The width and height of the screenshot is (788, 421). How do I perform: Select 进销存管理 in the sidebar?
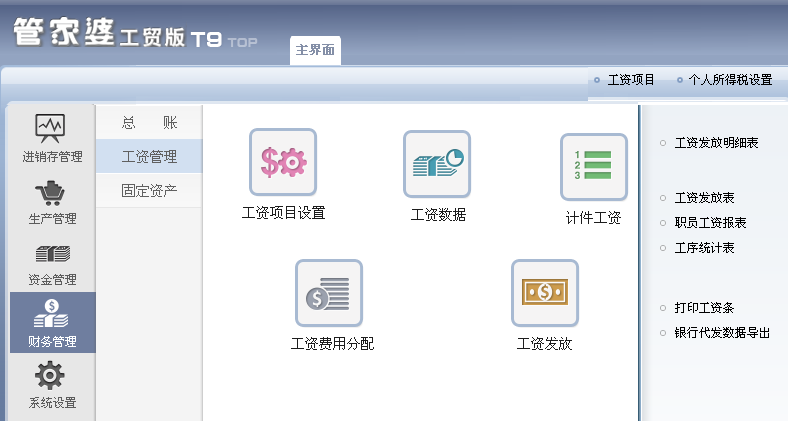click(52, 137)
